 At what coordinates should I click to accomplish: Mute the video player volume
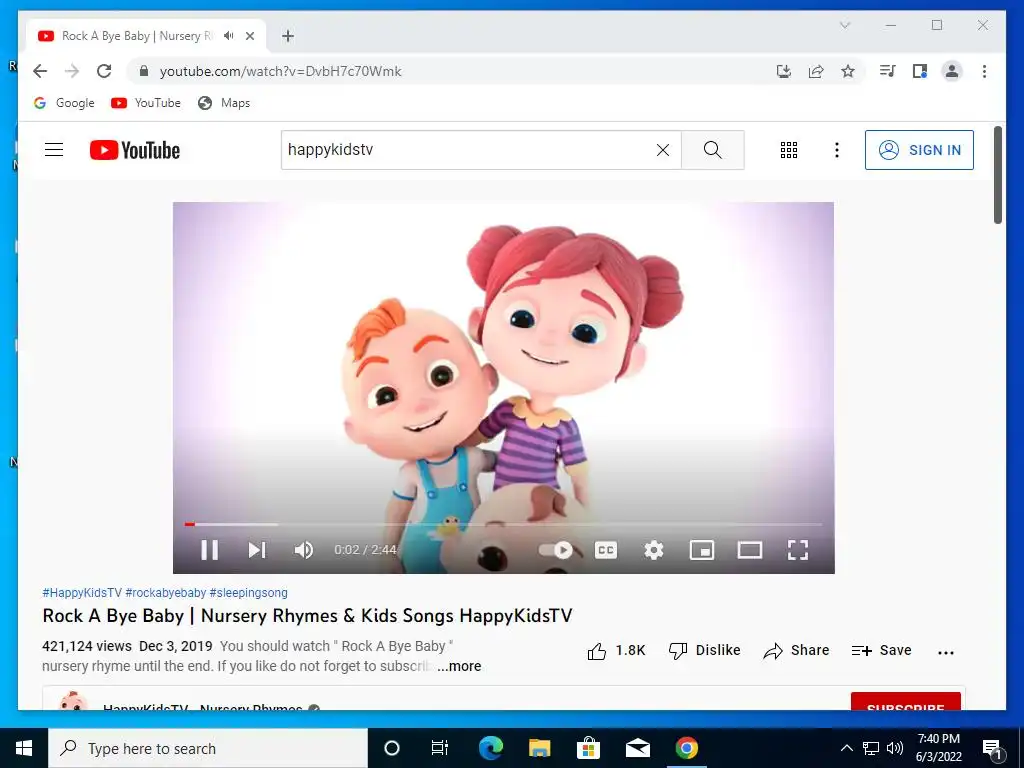(x=304, y=550)
